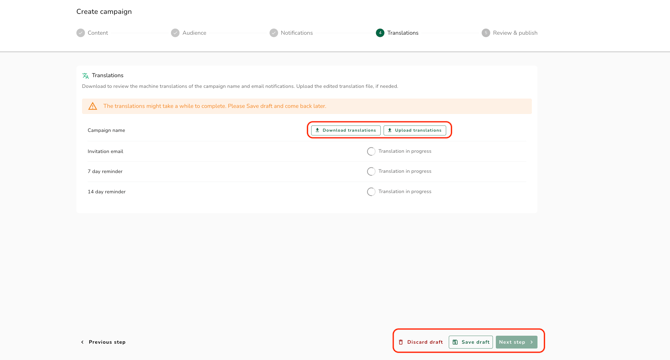Click the download arrow icon
This screenshot has width=670, height=360.
[317, 130]
